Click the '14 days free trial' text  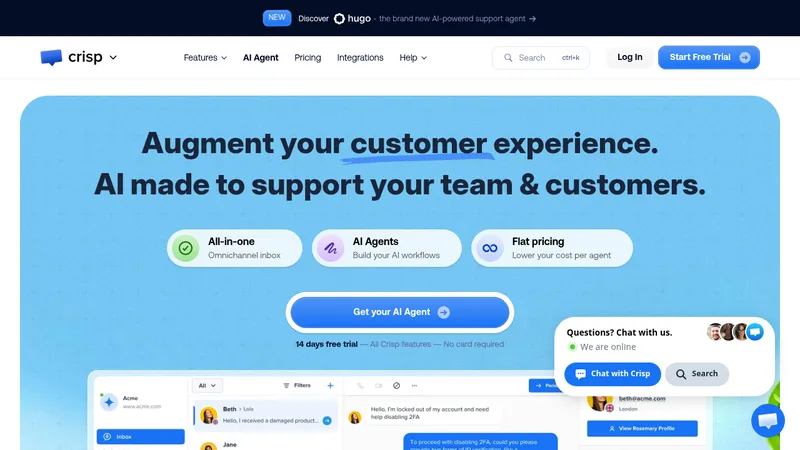point(327,344)
